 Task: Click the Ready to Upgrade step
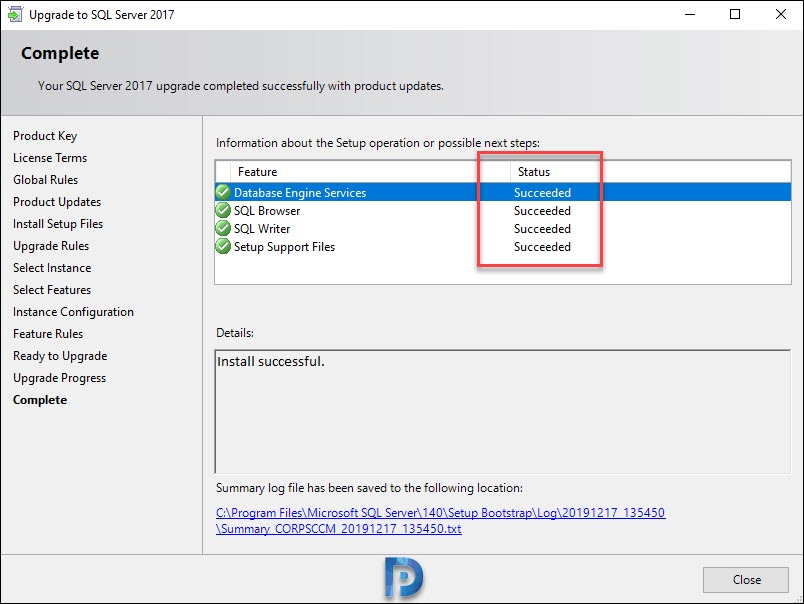coord(60,356)
